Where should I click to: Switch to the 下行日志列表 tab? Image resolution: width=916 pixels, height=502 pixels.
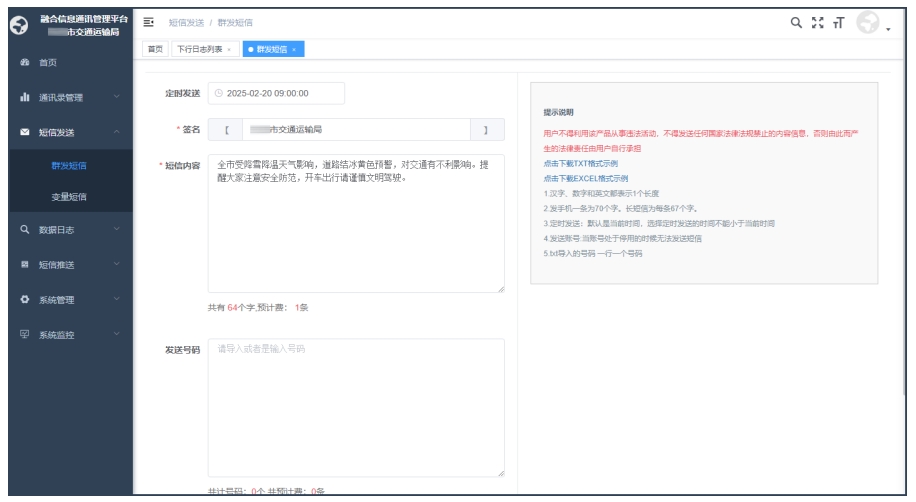197,49
